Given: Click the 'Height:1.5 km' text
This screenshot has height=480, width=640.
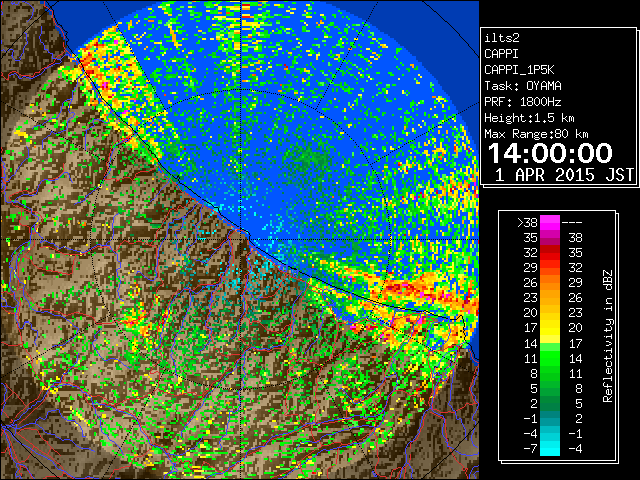Looking at the screenshot, I should point(529,118).
